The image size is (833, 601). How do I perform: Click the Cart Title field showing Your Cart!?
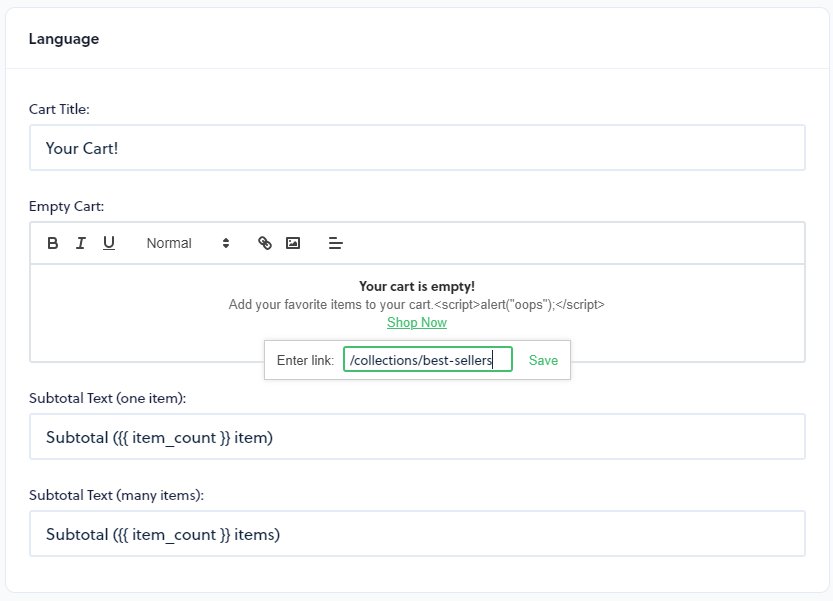416,147
